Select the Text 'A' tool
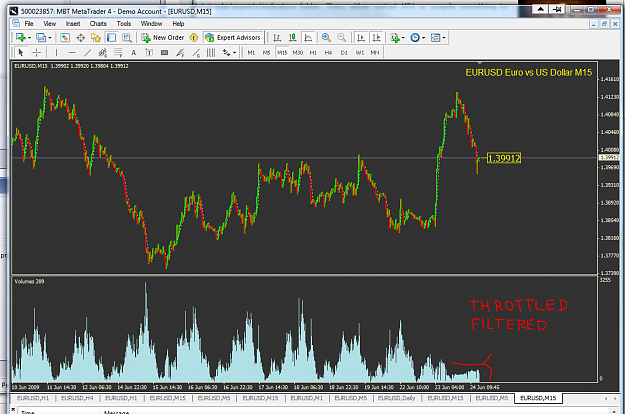The width and height of the screenshot is (625, 414). [134, 52]
